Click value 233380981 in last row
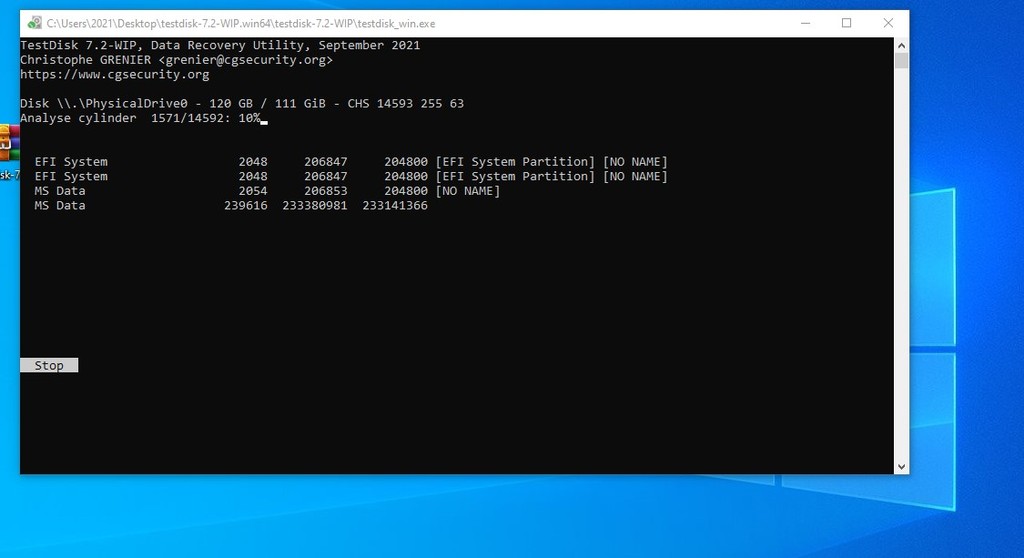 tap(315, 205)
